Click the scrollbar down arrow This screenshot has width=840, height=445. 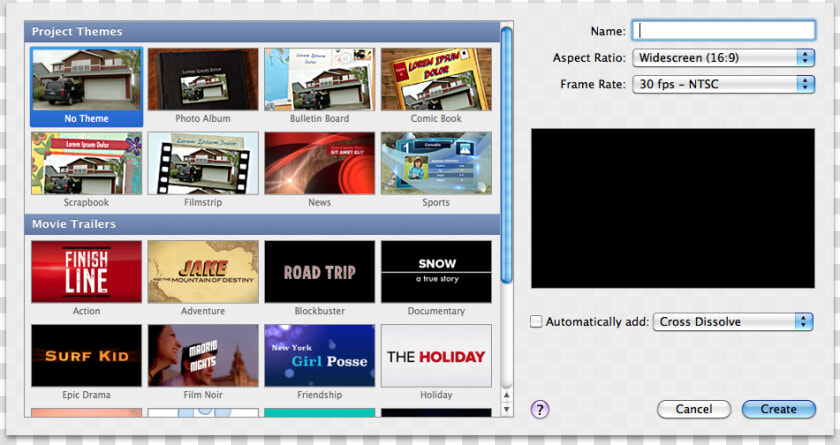(x=507, y=410)
